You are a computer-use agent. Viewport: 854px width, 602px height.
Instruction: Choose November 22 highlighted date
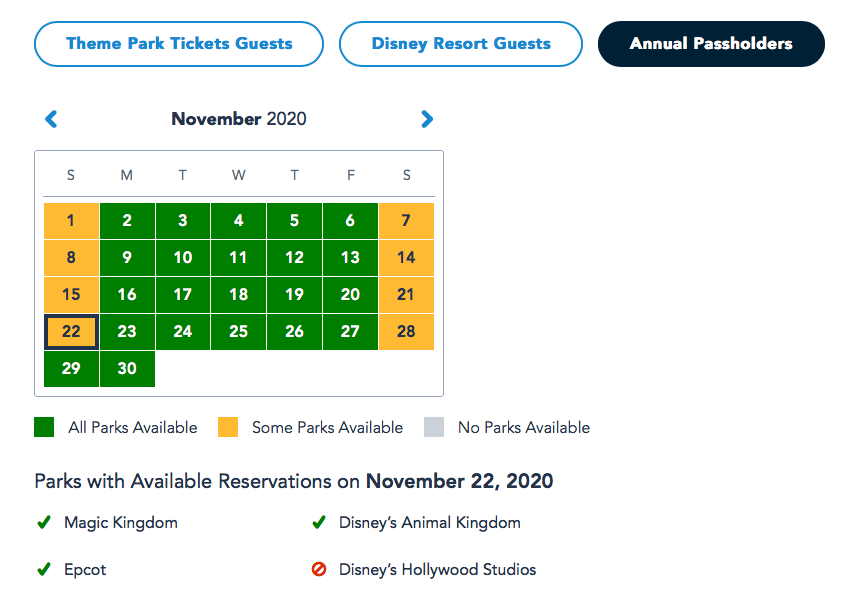71,332
